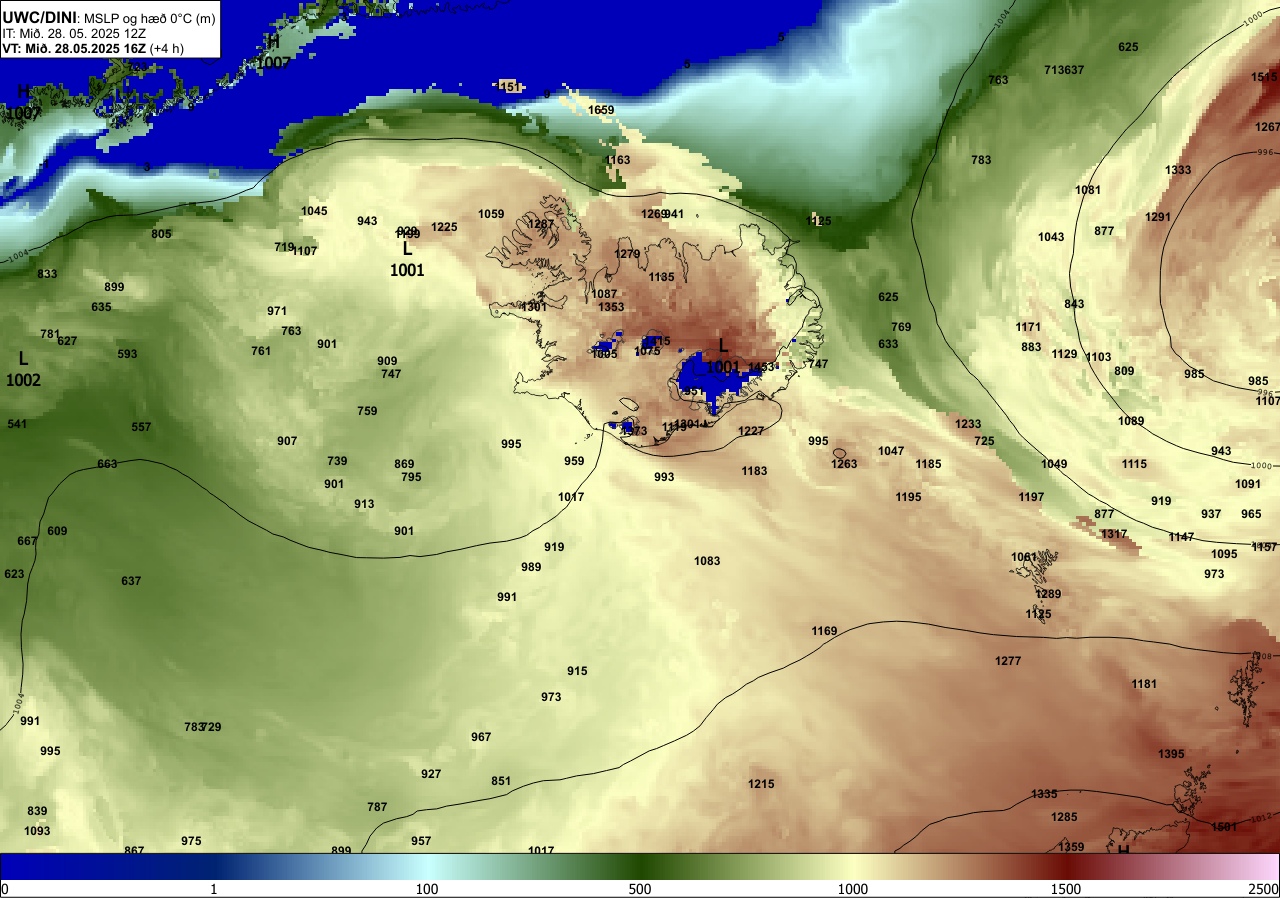Image resolution: width=1280 pixels, height=898 pixels.
Task: Click the value 913
Action: pos(364,504)
